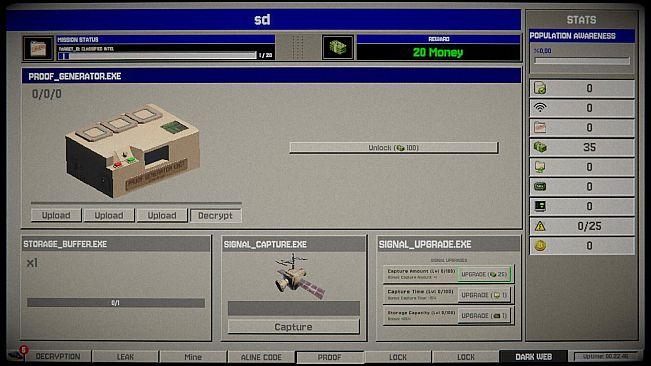
Task: Click the 'x1' multiplier in STORAGE_BUFFER.EXE
Action: pos(32,263)
